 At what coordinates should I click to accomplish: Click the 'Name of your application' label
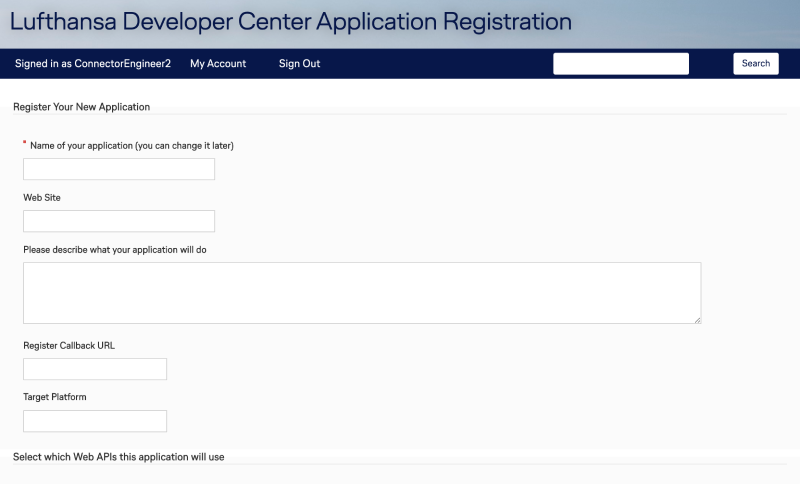point(132,146)
